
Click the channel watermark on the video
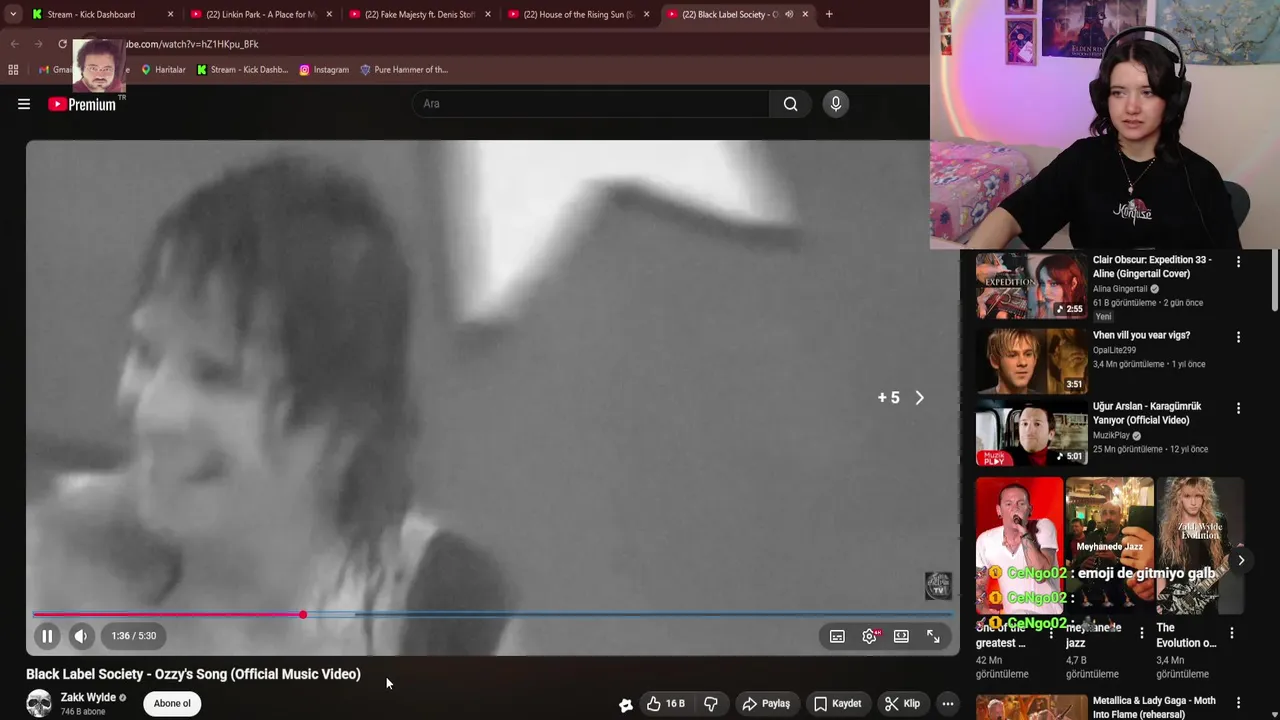tap(938, 586)
